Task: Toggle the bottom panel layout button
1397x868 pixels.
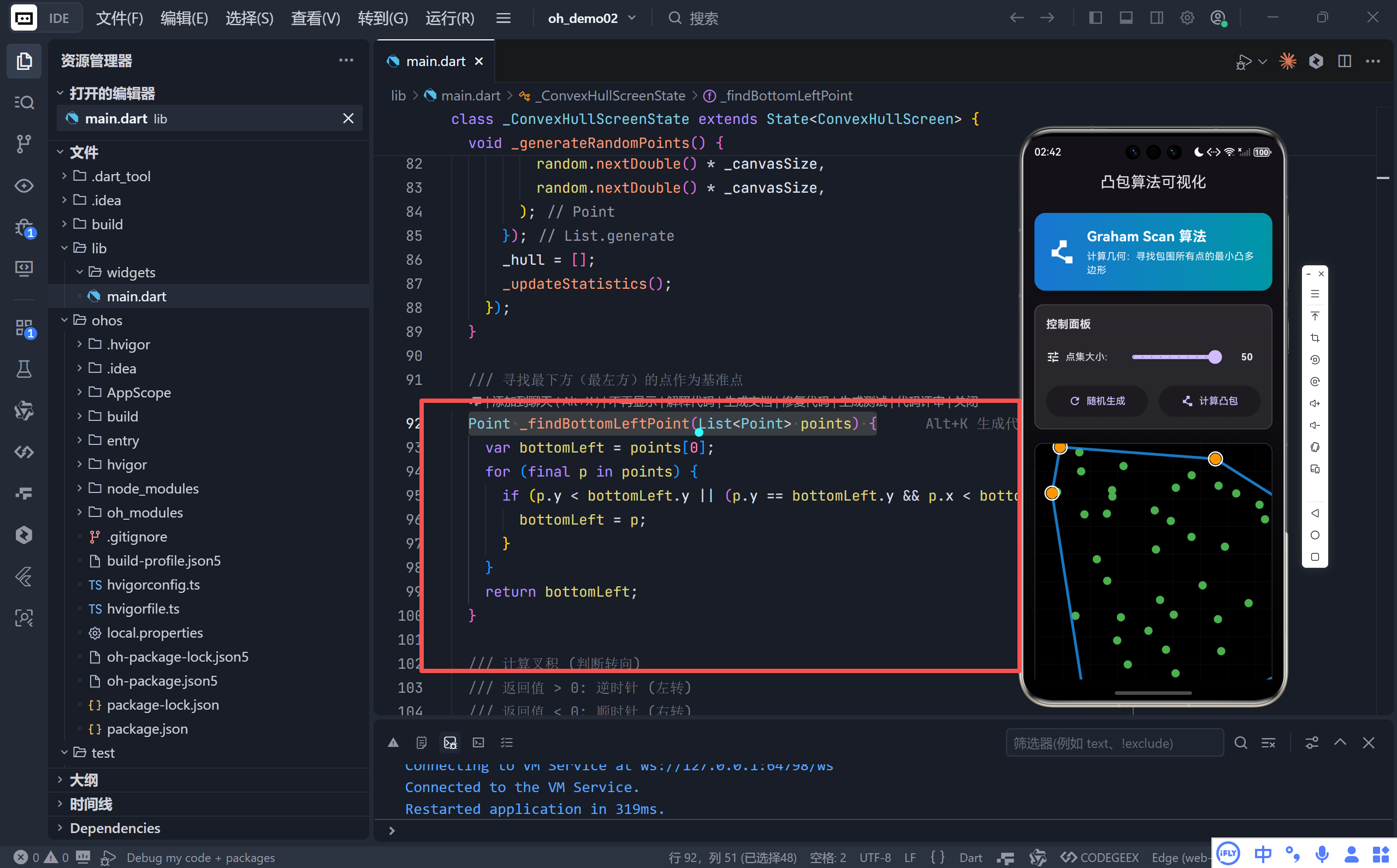Action: [1126, 18]
